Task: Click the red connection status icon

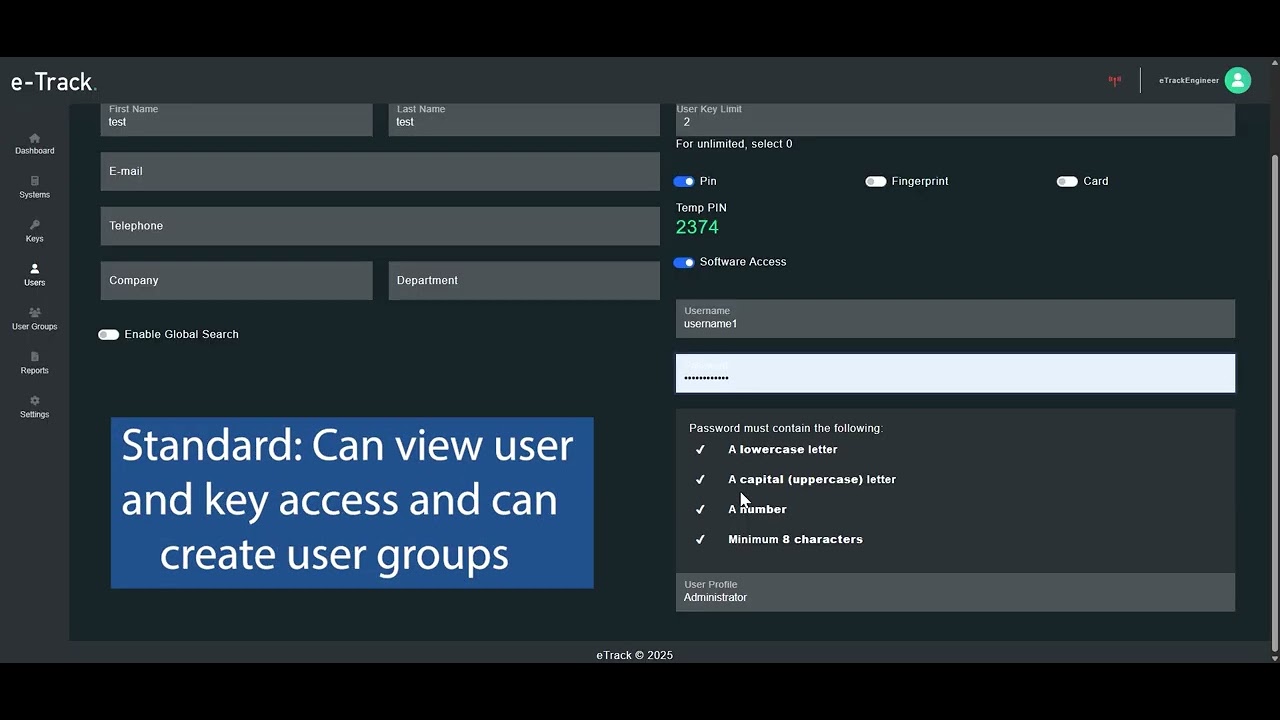Action: click(x=1115, y=81)
